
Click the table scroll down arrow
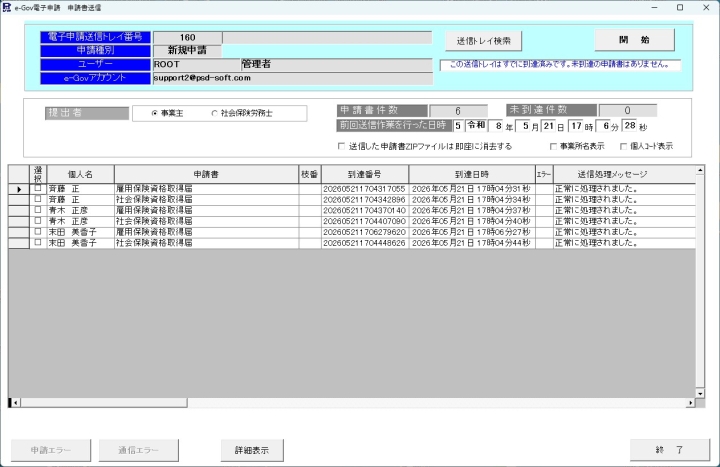coord(700,393)
